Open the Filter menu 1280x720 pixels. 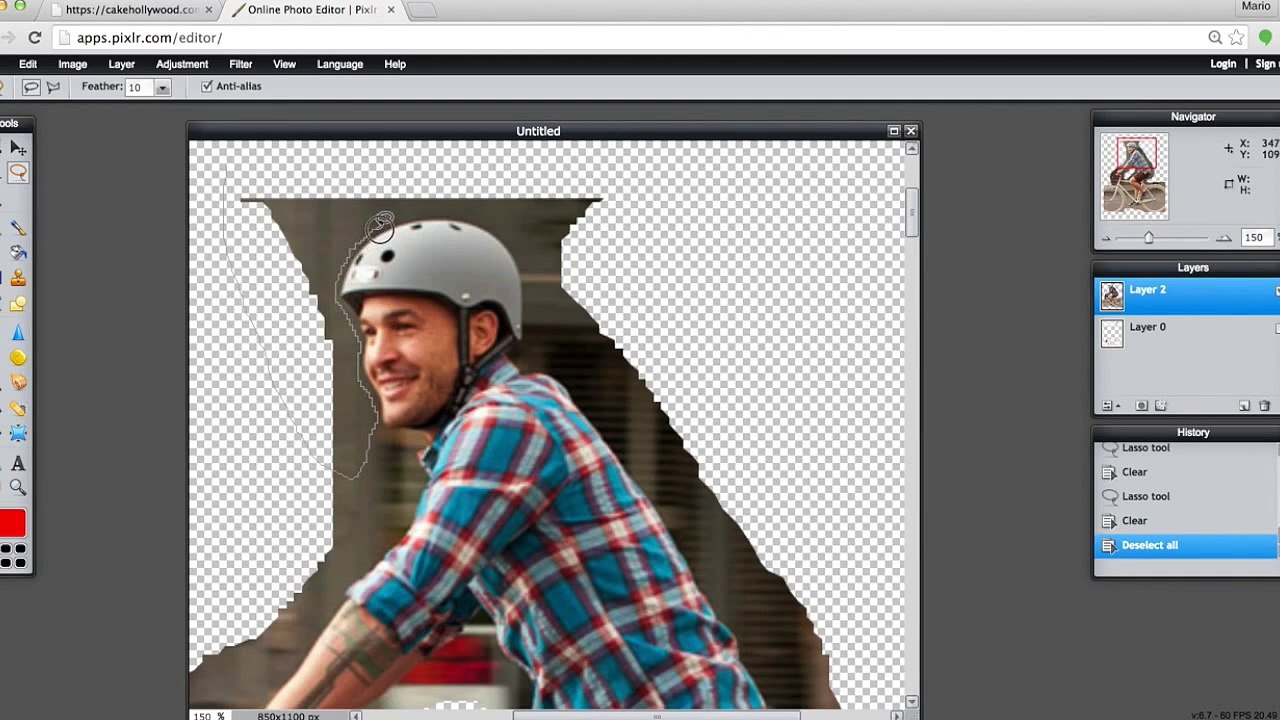(x=241, y=64)
